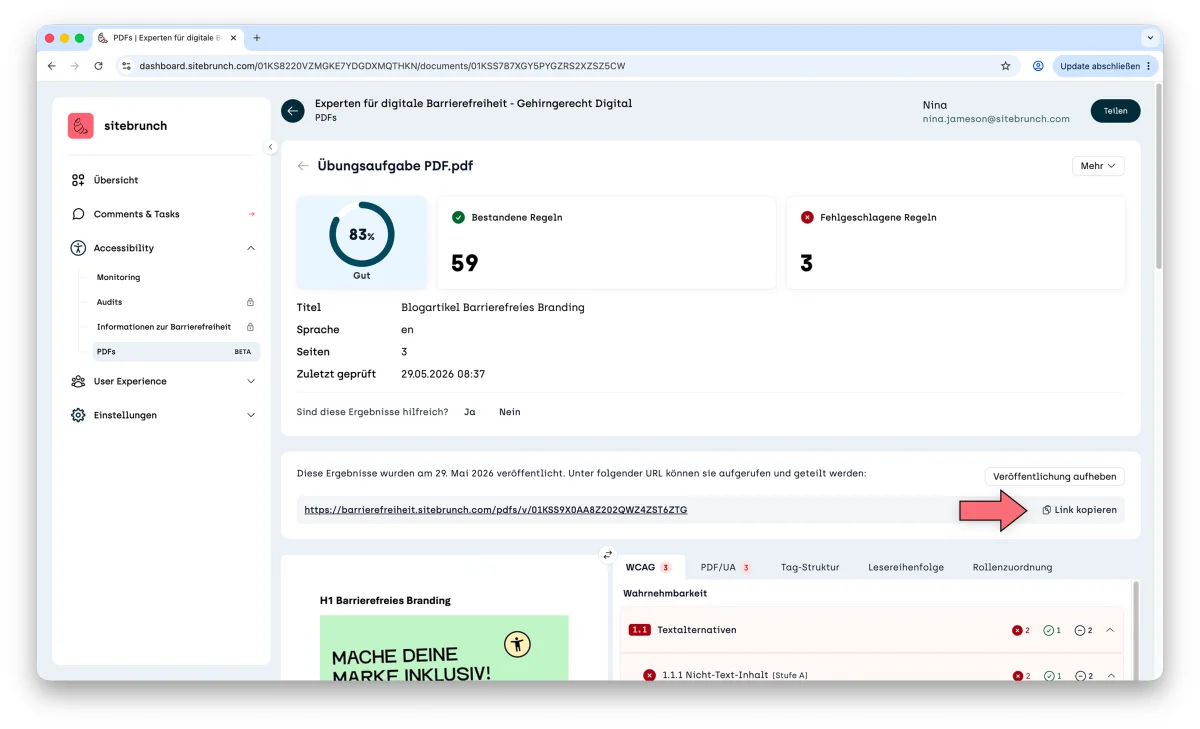Copy link with Link kopieren

[1079, 510]
